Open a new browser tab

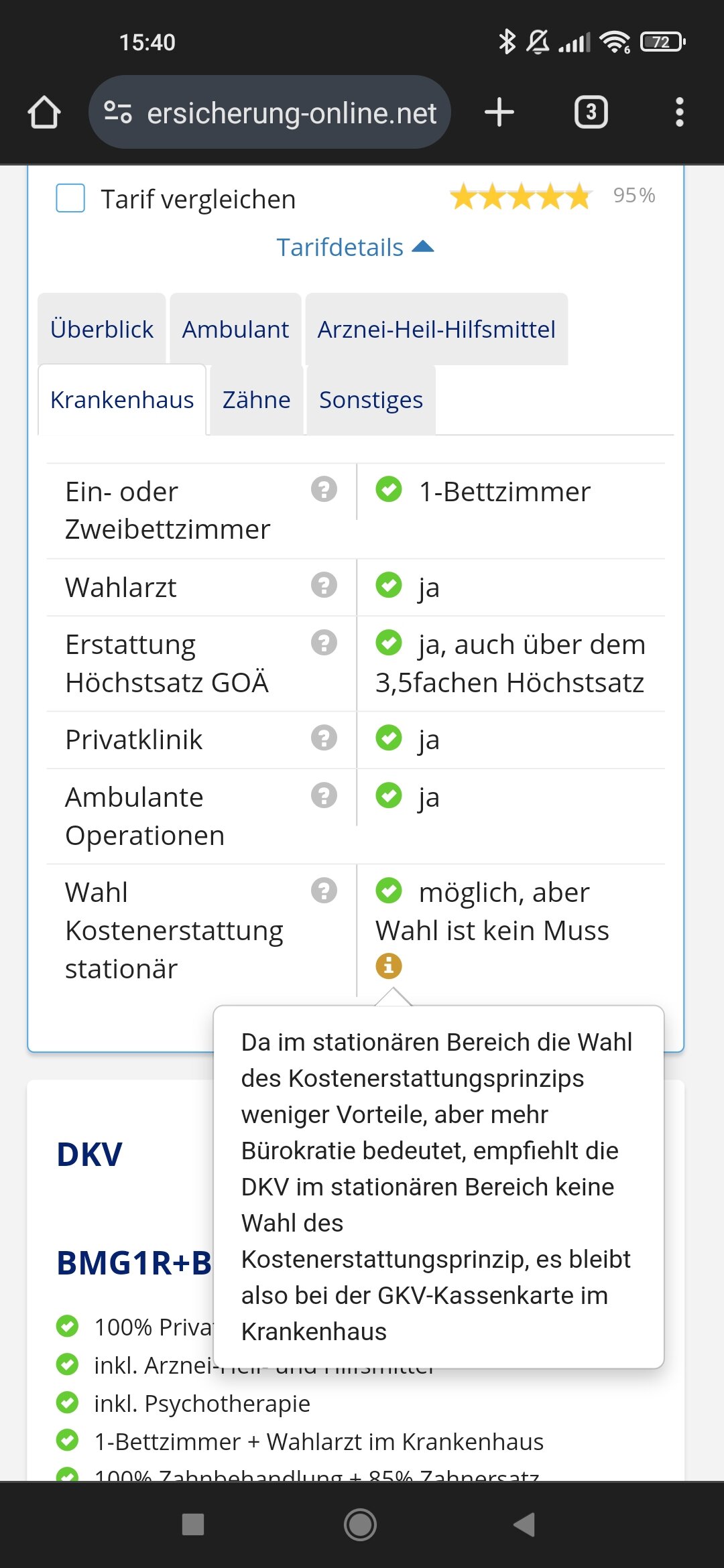(499, 112)
